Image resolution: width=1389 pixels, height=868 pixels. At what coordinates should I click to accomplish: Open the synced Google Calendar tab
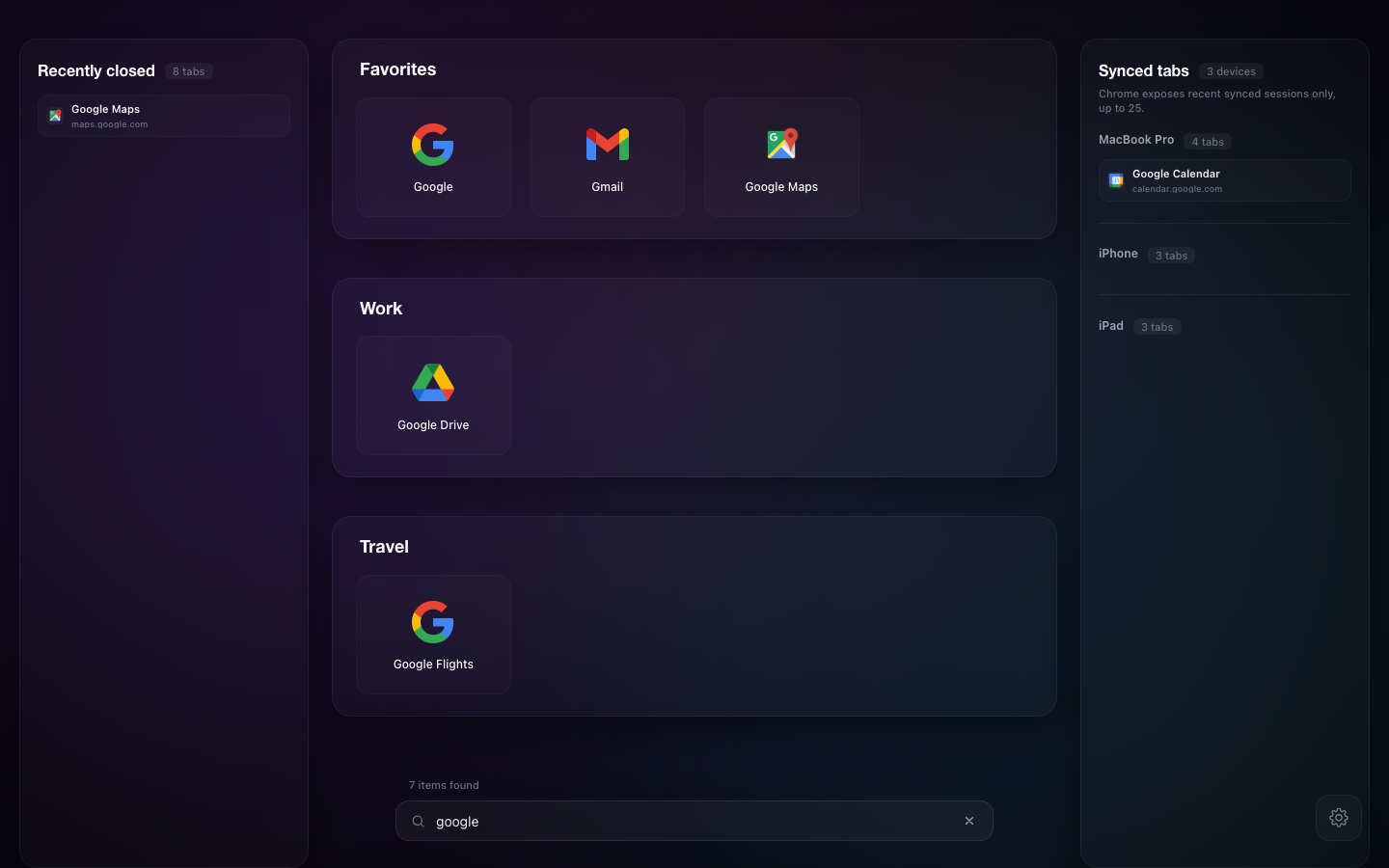[1225, 180]
